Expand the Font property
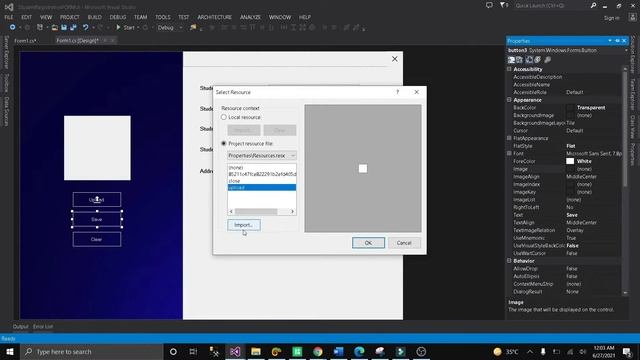This screenshot has height=360, width=640. pyautogui.click(x=509, y=153)
